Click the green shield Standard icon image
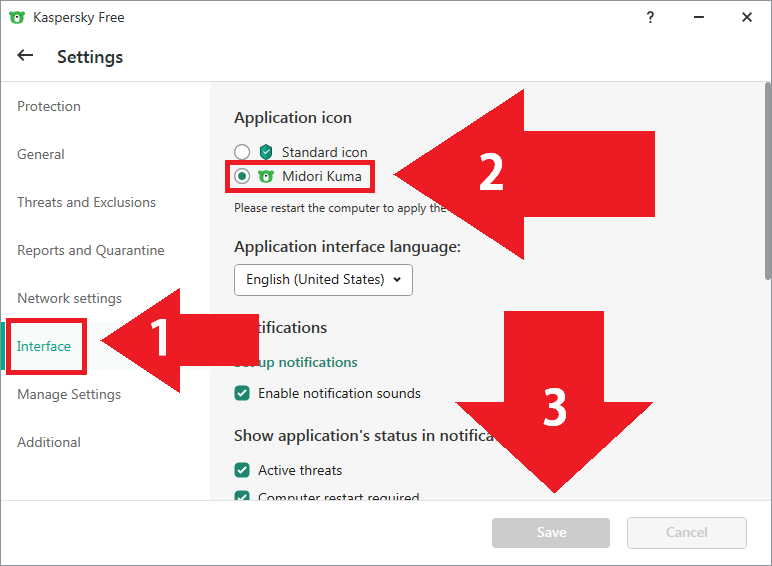The width and height of the screenshot is (772, 566). (x=266, y=152)
